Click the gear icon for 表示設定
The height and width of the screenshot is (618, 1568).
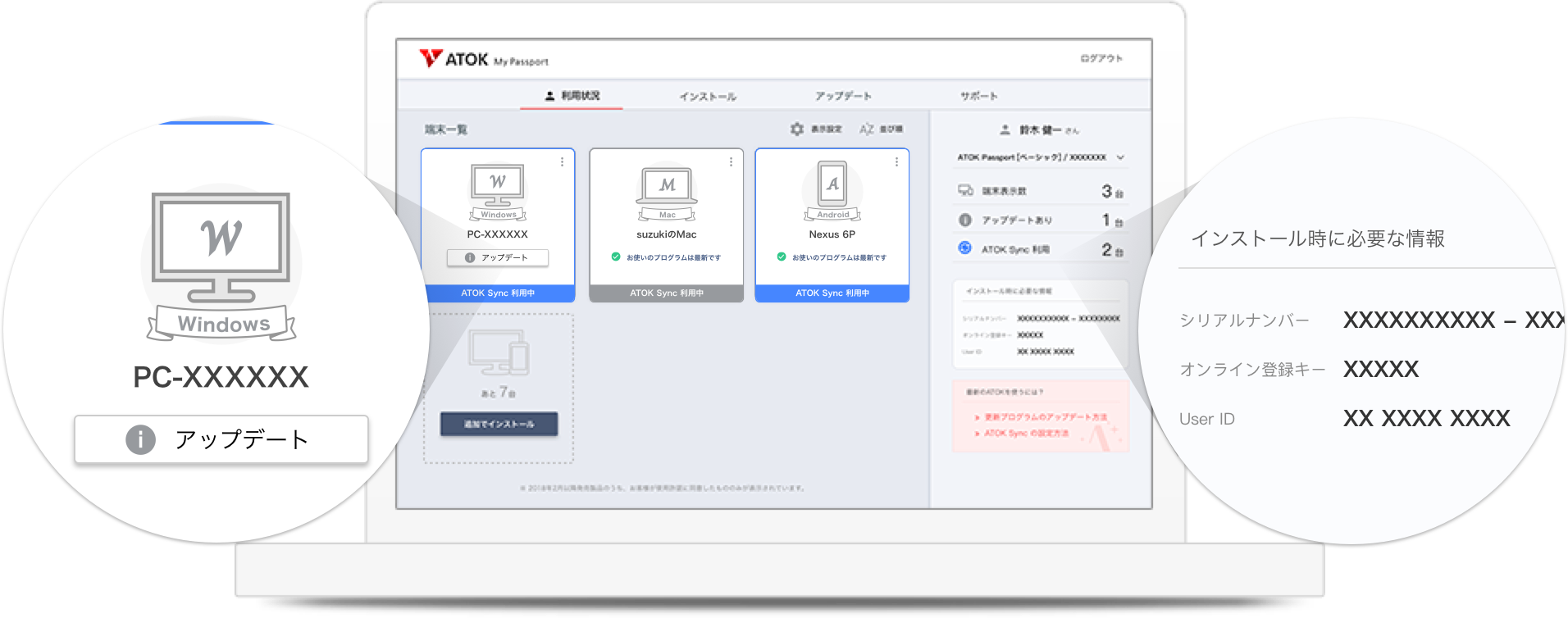click(796, 129)
